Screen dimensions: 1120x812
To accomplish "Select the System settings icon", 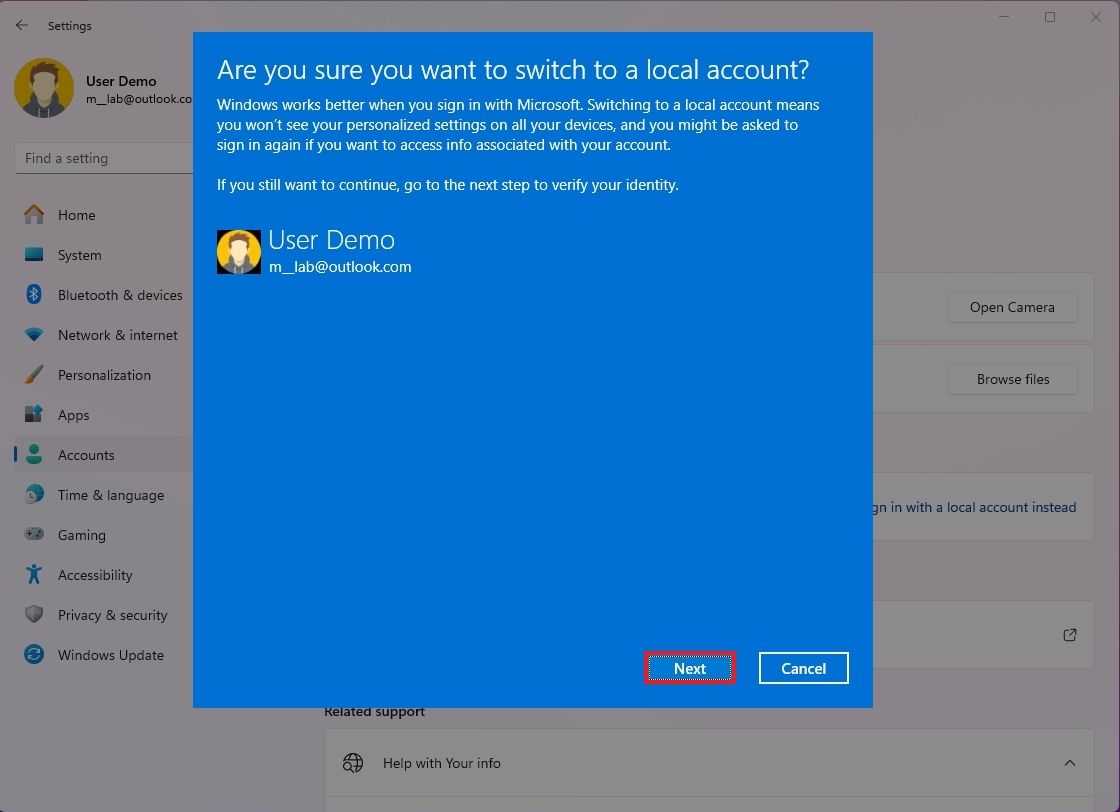I will coord(33,255).
